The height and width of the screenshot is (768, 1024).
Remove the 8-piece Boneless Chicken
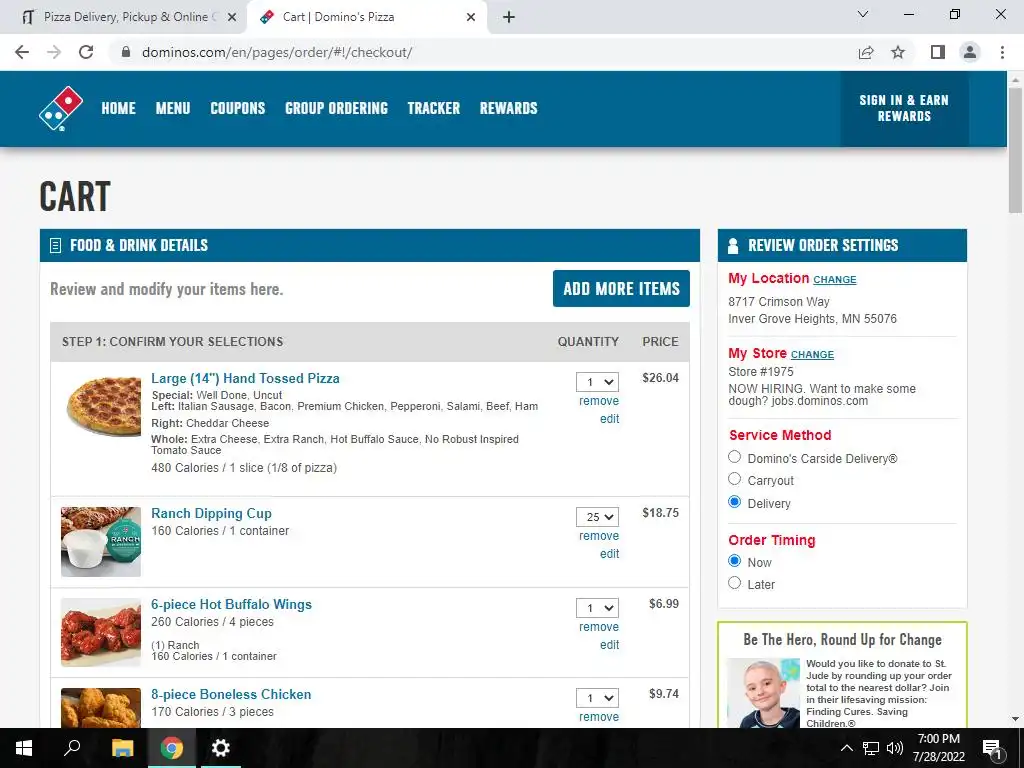point(599,717)
